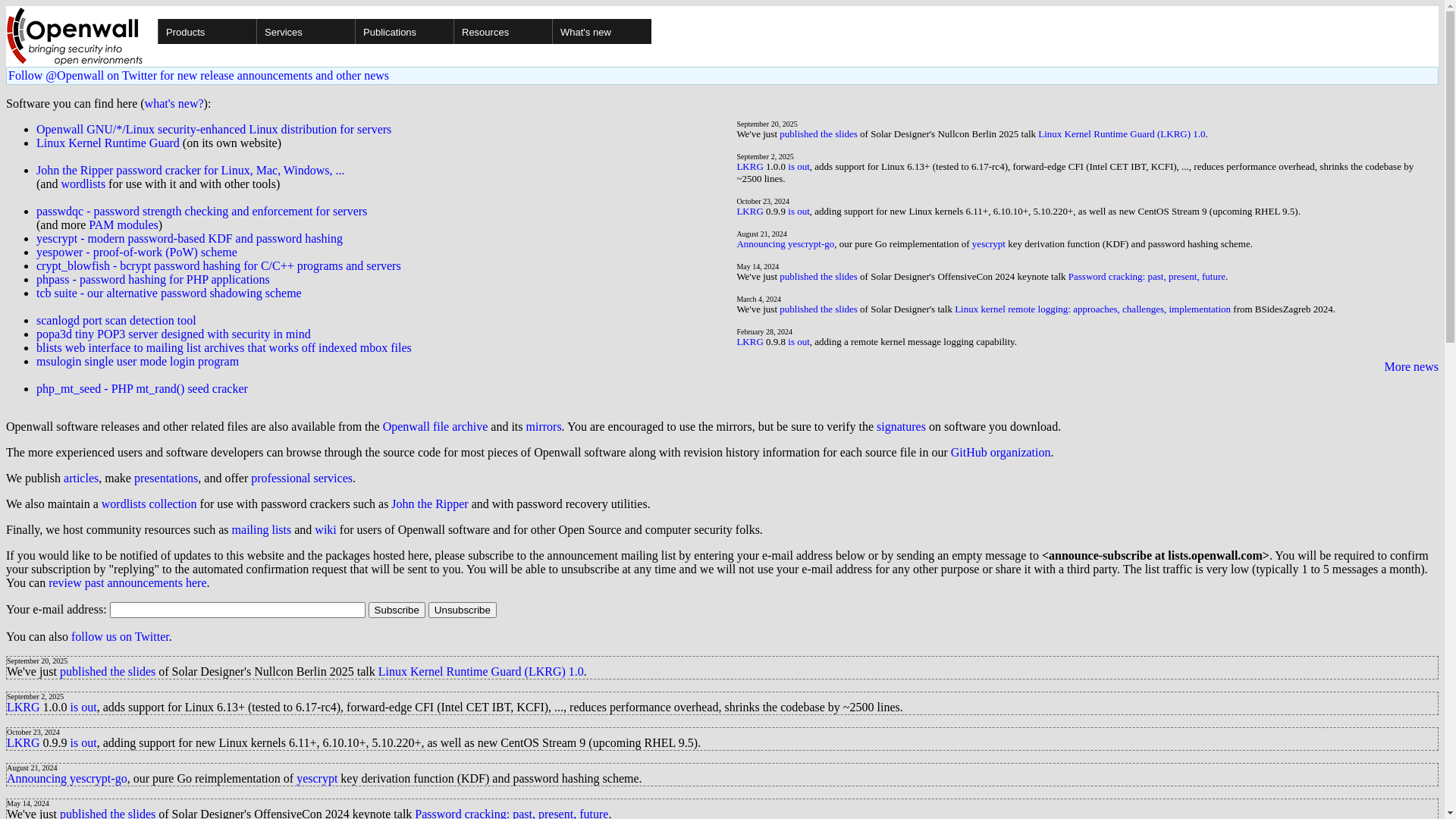This screenshot has width=1456, height=819.
Task: Open sidebar 'Linux kernel remote logging' talk link
Action: [1093, 309]
